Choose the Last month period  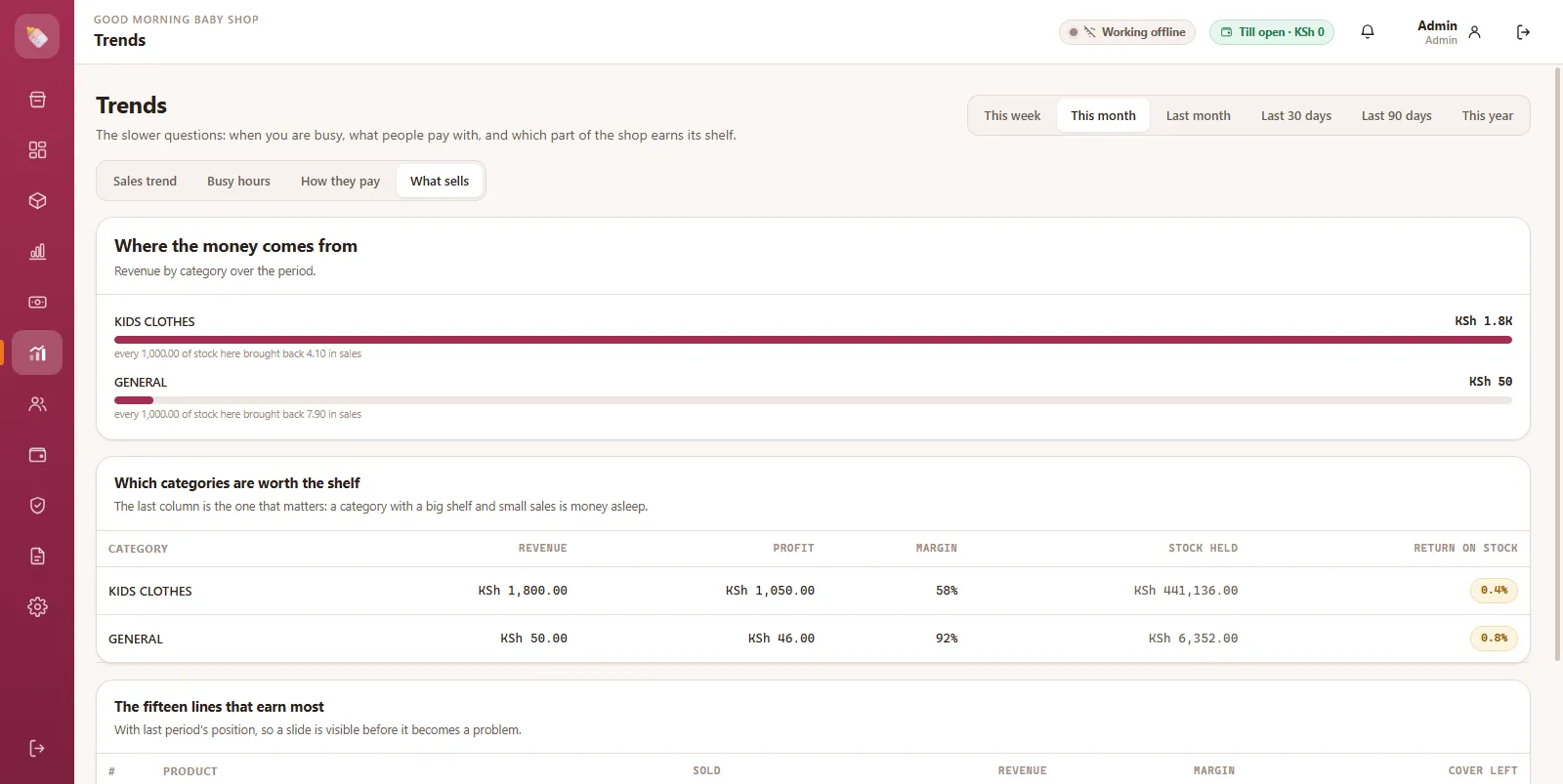tap(1199, 115)
